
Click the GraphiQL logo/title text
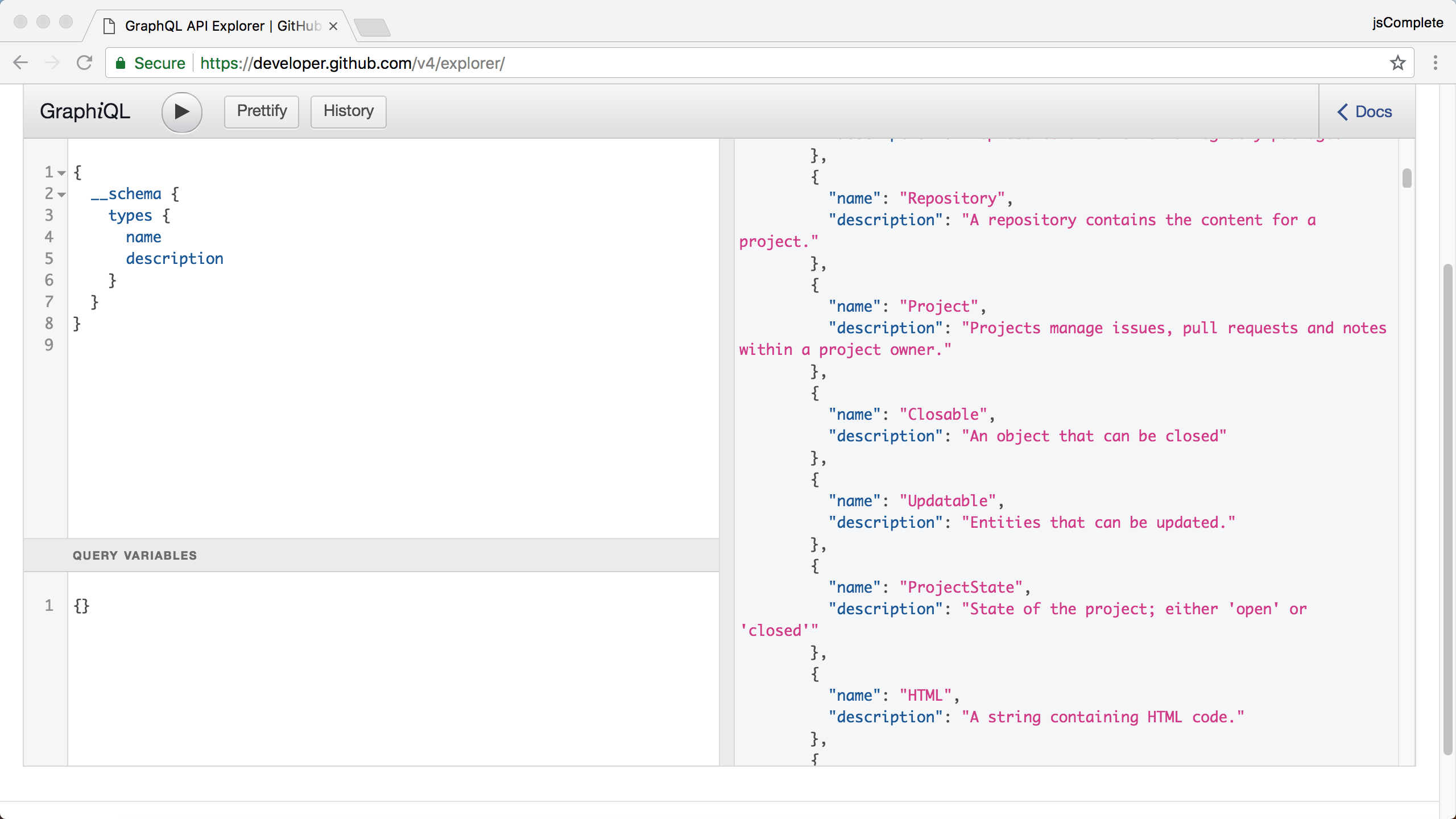click(84, 110)
